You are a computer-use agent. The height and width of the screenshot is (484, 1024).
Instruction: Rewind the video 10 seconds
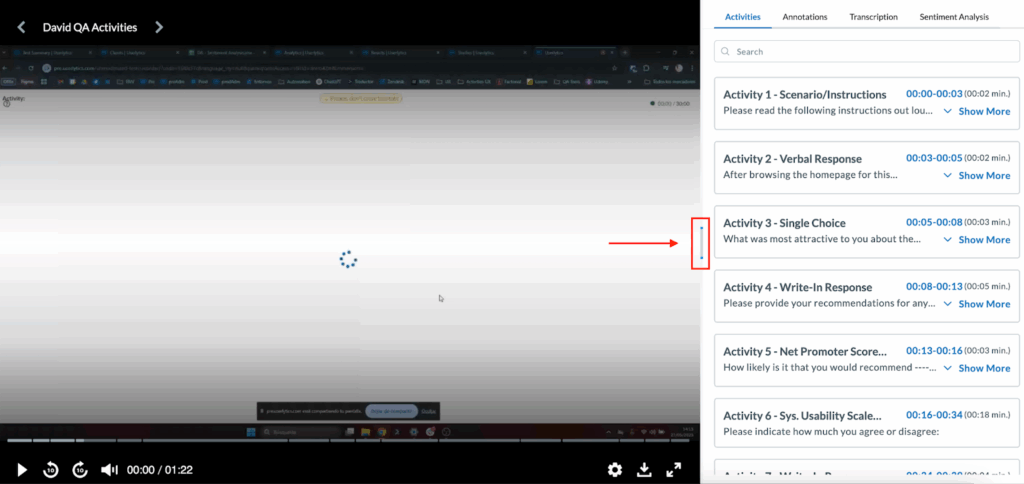pos(51,469)
